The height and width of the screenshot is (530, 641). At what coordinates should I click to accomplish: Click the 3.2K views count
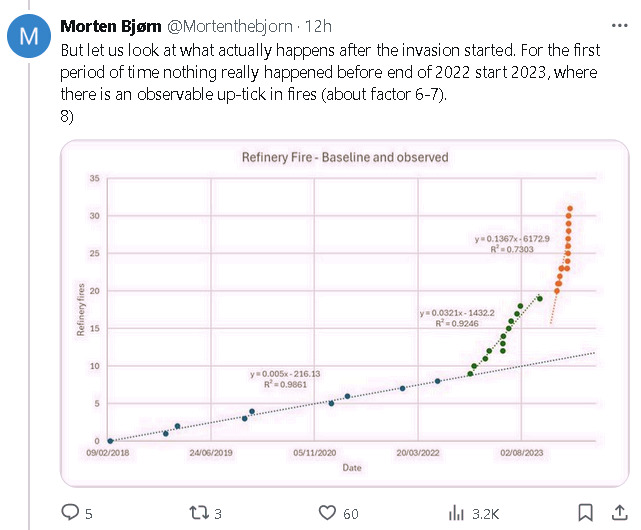coord(486,513)
